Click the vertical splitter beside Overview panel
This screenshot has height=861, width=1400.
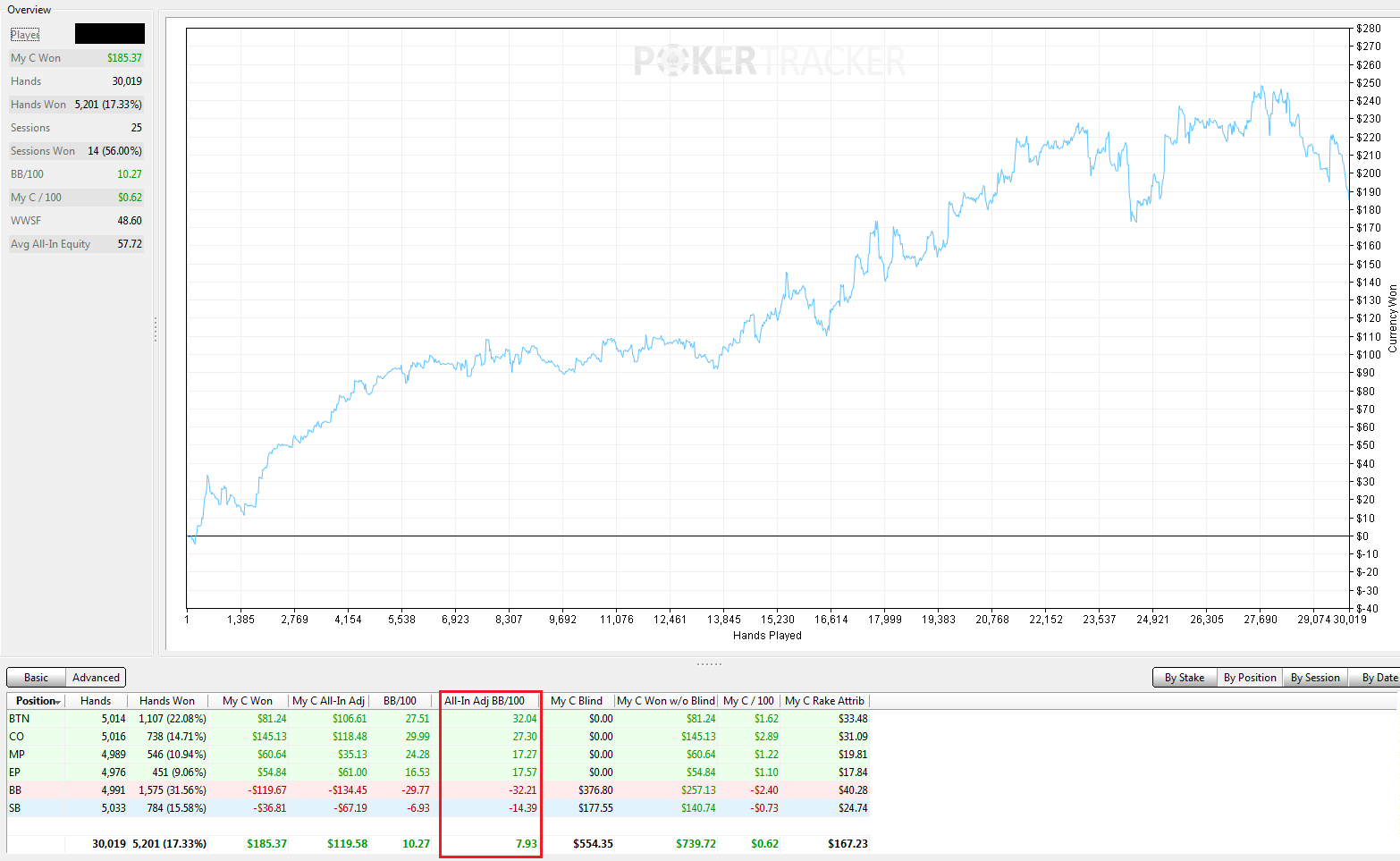point(156,329)
